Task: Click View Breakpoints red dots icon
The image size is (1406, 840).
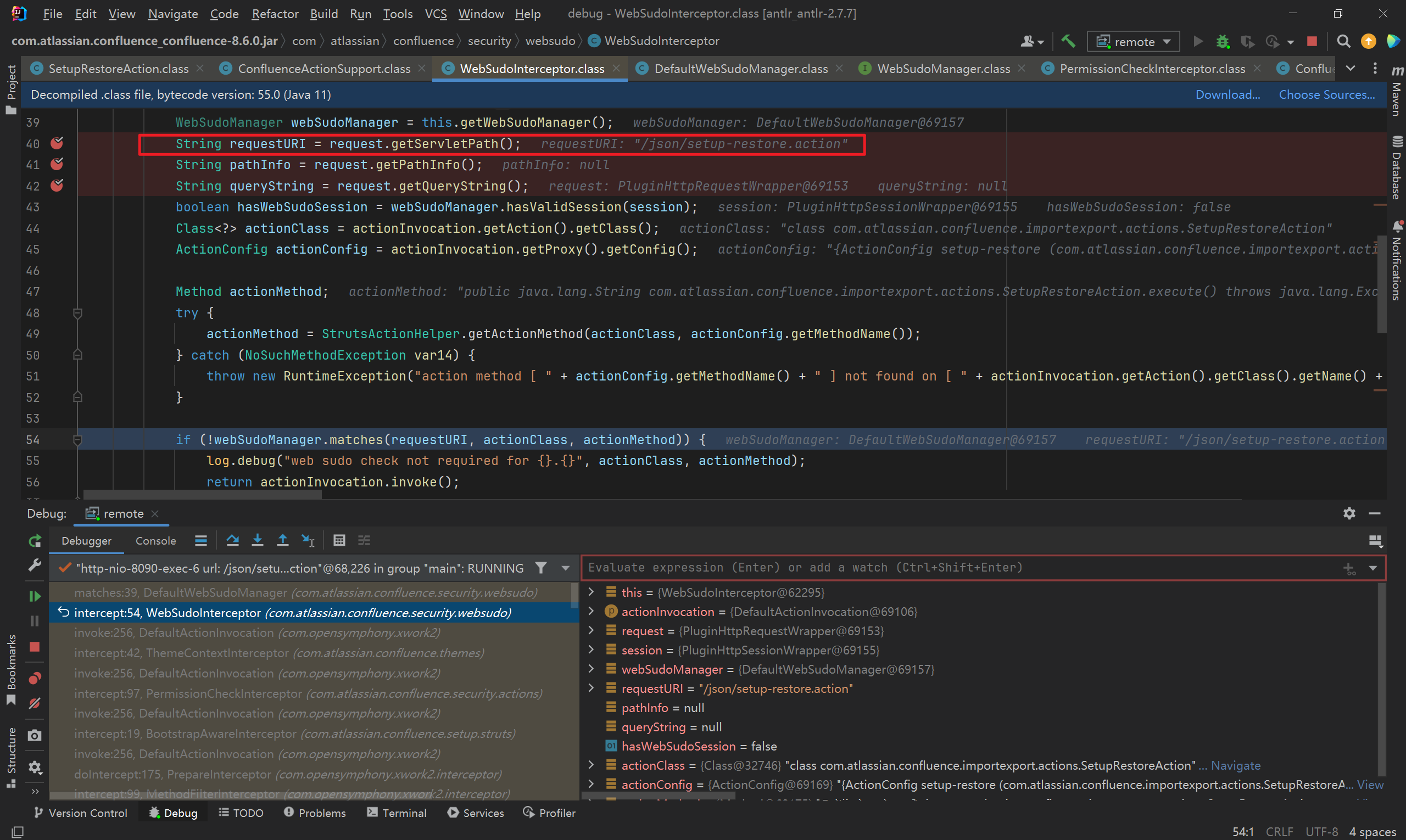Action: click(x=35, y=677)
